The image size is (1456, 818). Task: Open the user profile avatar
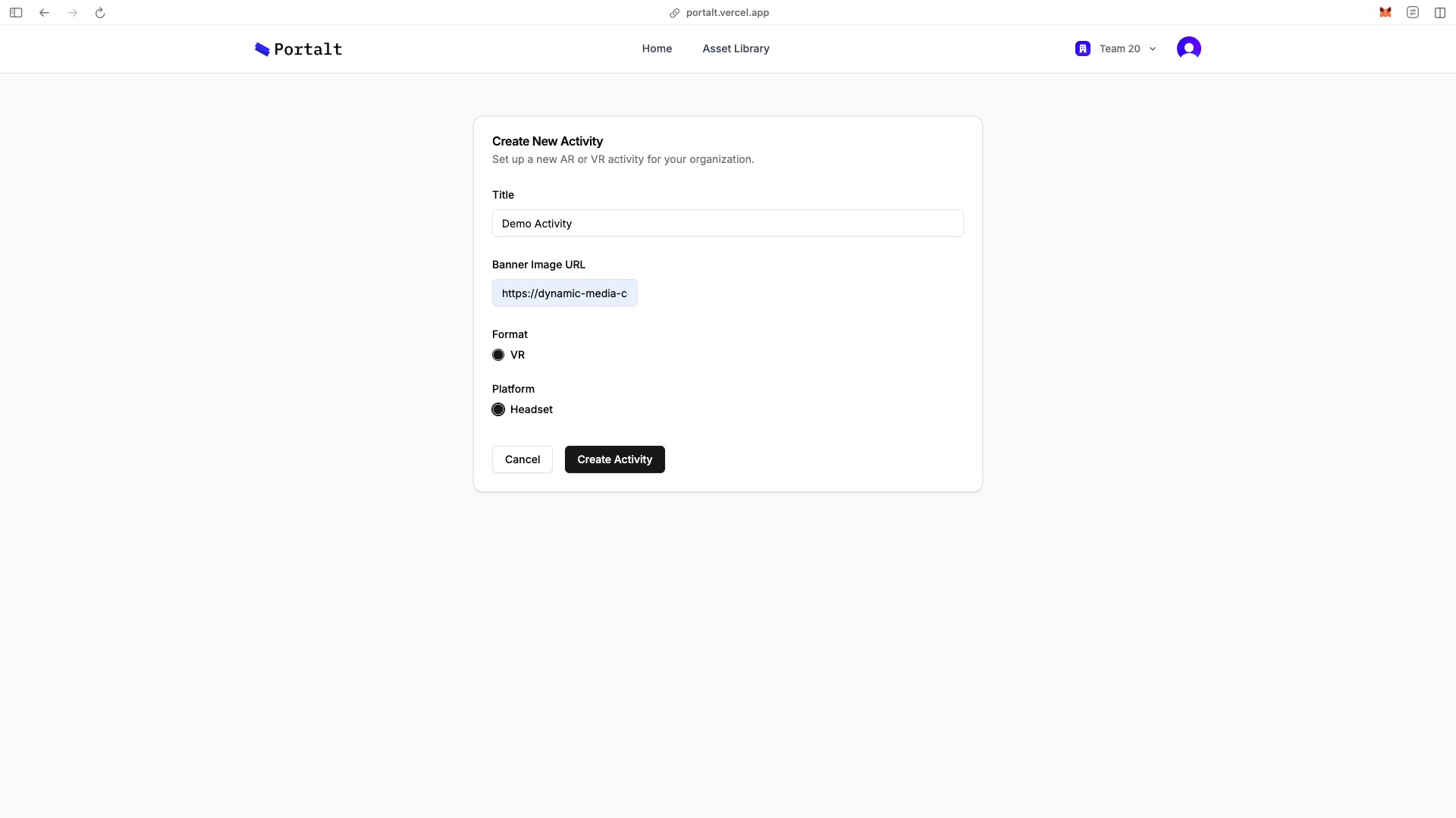click(1188, 49)
